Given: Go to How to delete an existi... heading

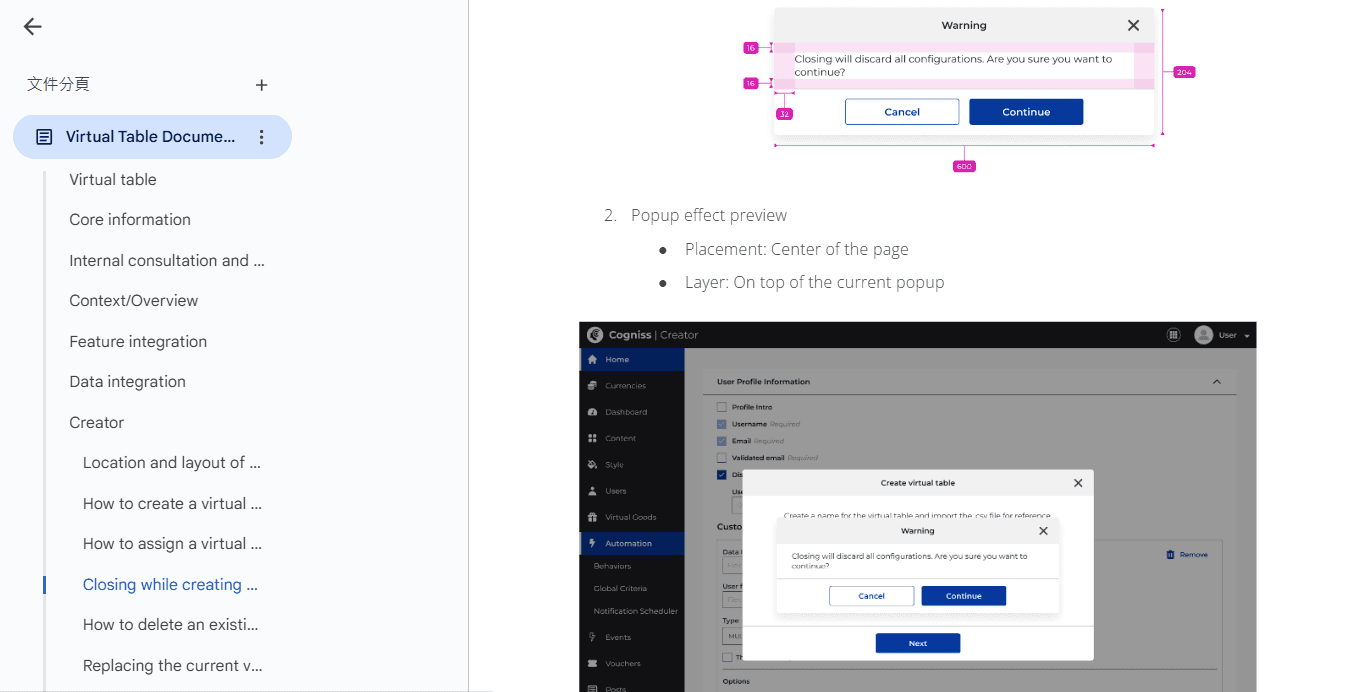Looking at the screenshot, I should click(171, 625).
